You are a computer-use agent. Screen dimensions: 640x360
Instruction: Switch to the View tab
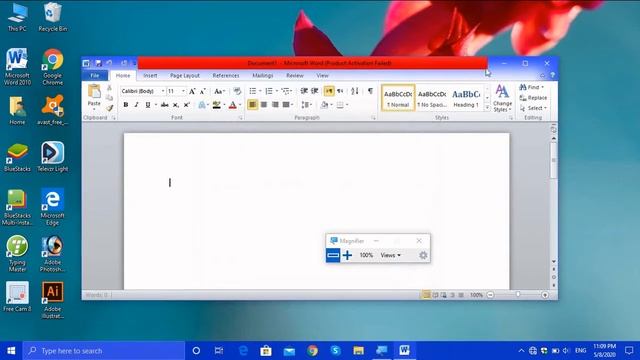tap(322, 76)
